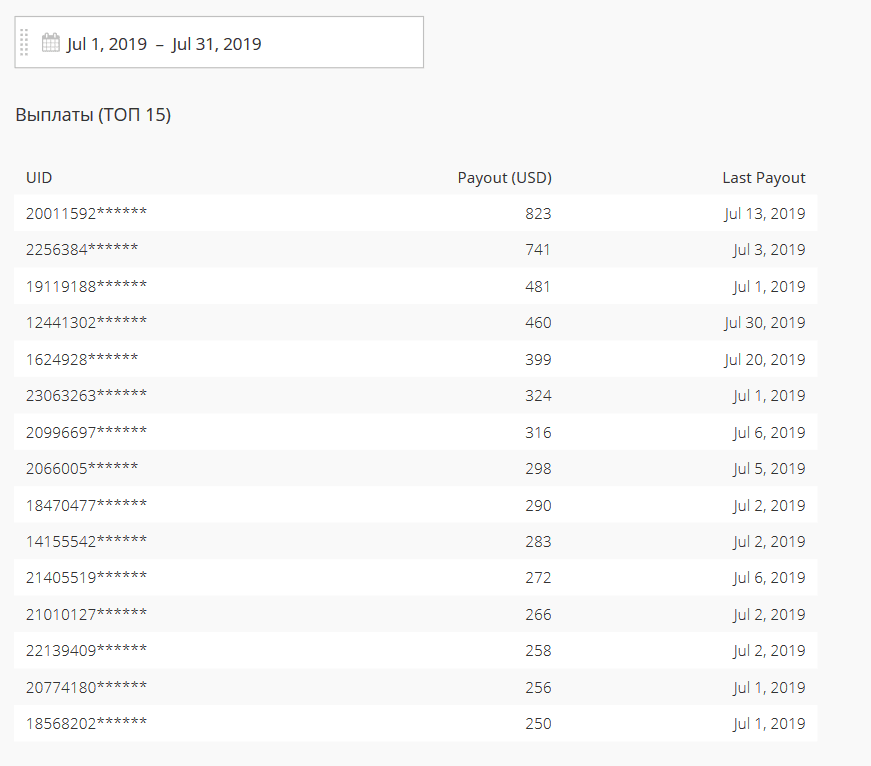Click payout value 290

pyautogui.click(x=538, y=505)
